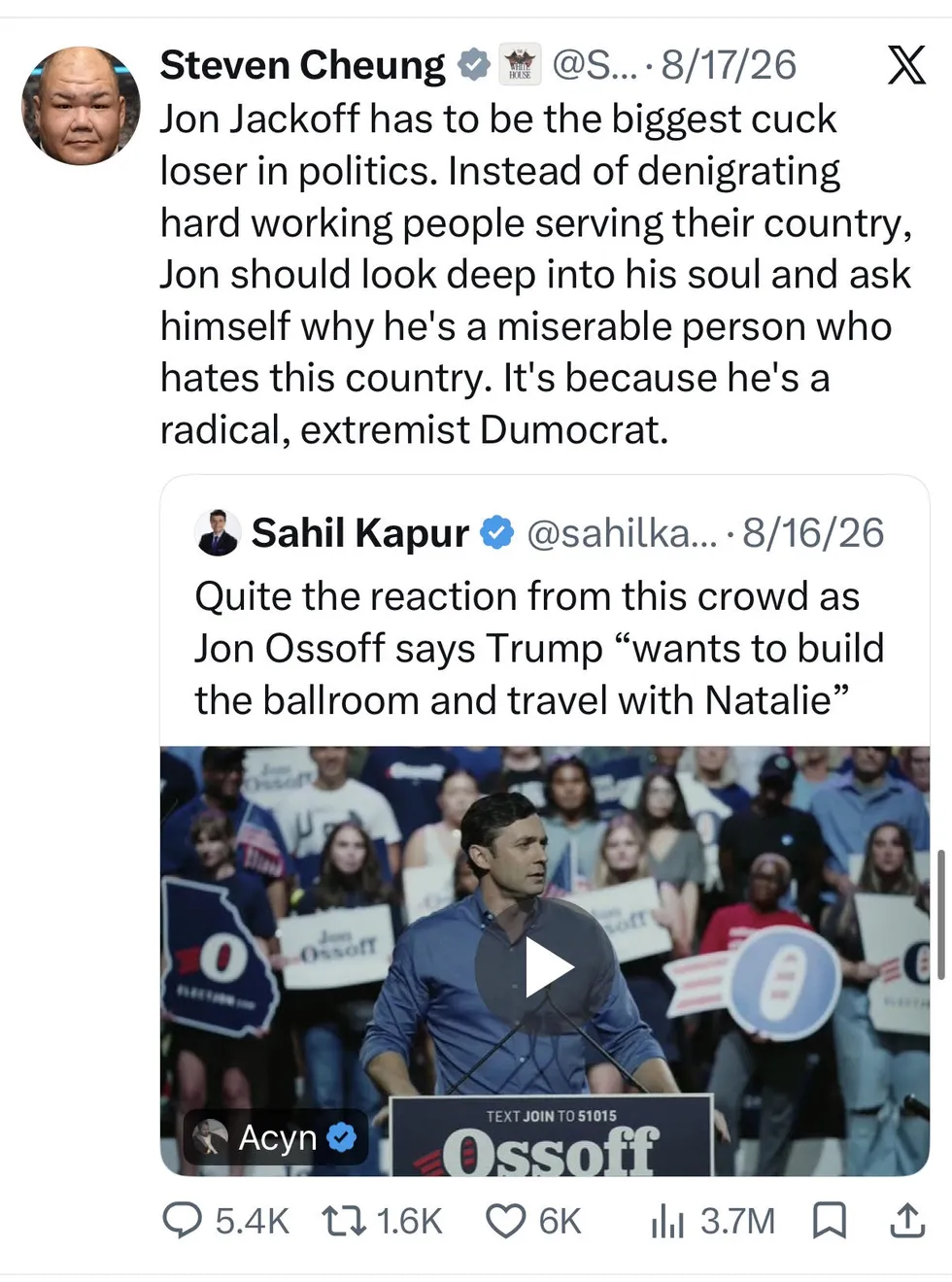The width and height of the screenshot is (952, 1282).
Task: Open the Sahil Kapur display name link
Action: pos(359,533)
